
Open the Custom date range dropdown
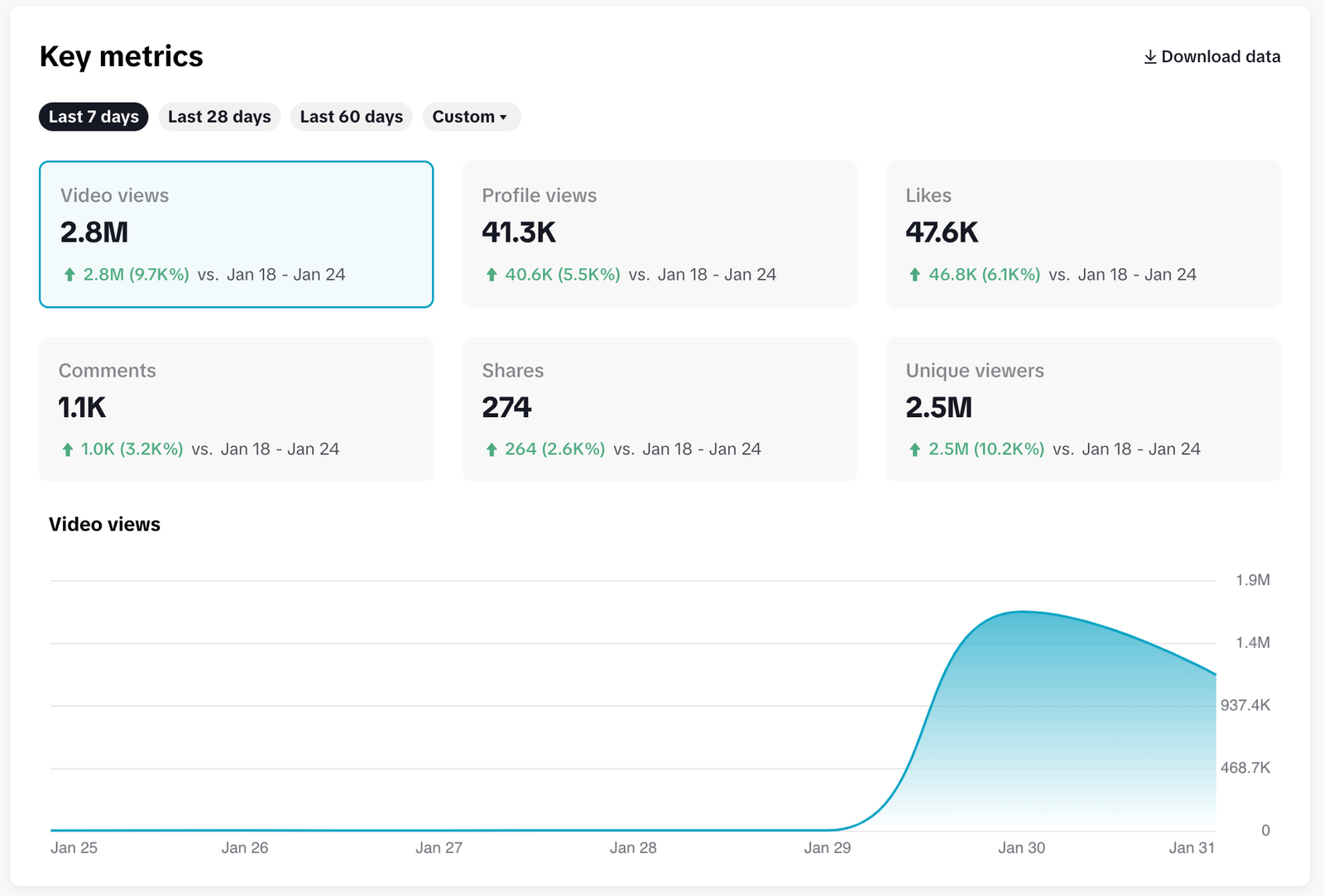point(472,117)
